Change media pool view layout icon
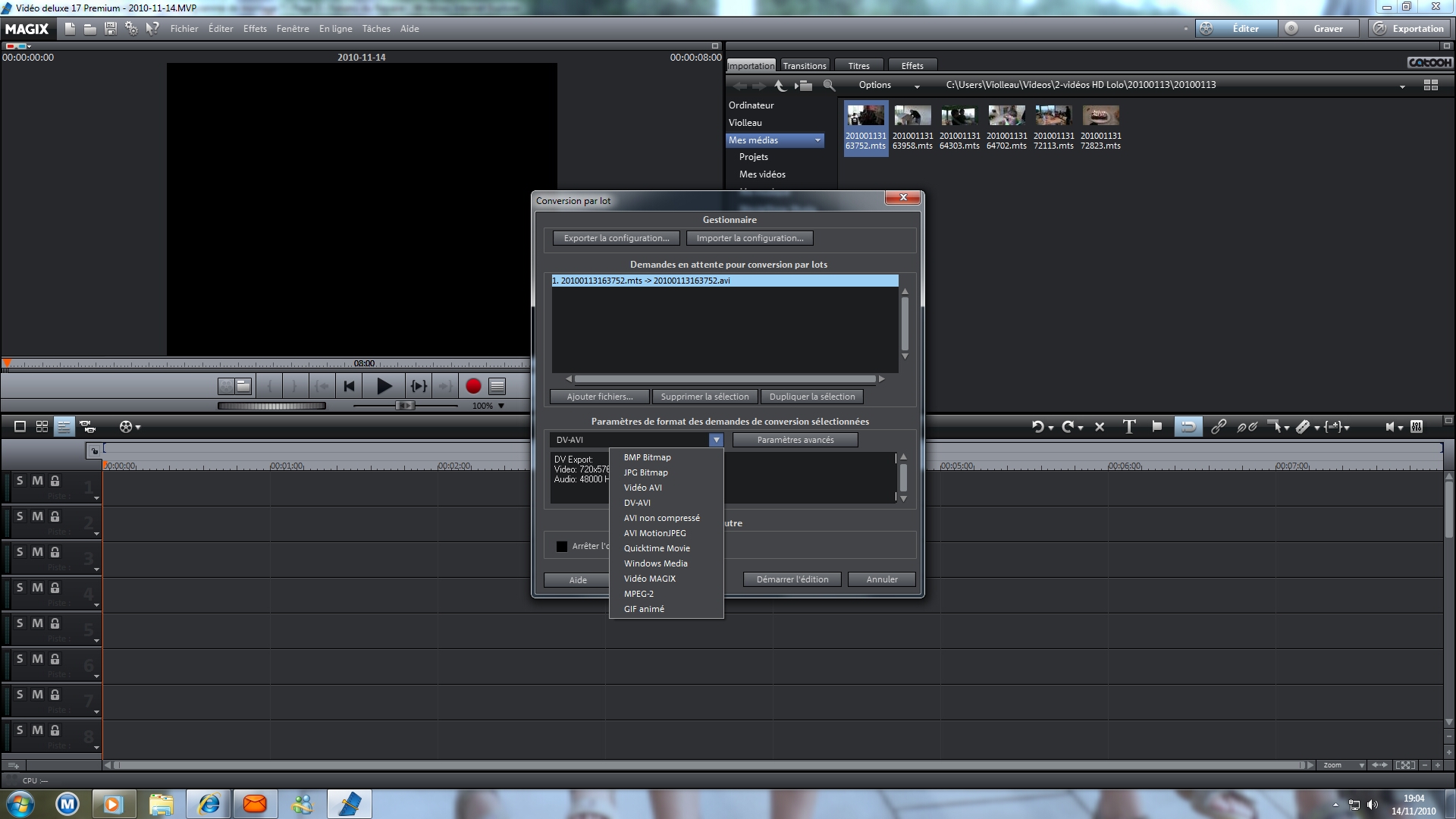 [1431, 86]
